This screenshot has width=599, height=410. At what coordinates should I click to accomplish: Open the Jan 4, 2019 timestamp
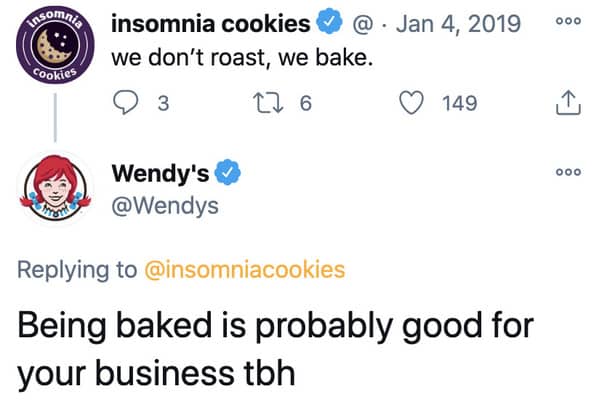click(x=458, y=24)
